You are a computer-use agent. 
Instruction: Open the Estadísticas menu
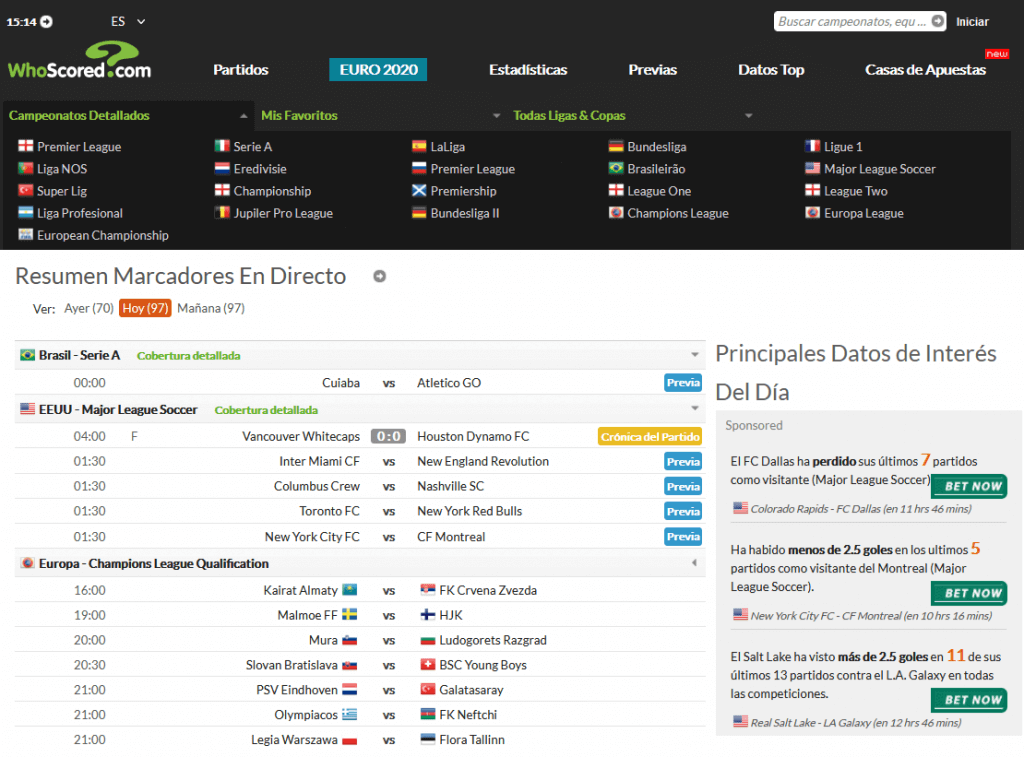coord(528,70)
